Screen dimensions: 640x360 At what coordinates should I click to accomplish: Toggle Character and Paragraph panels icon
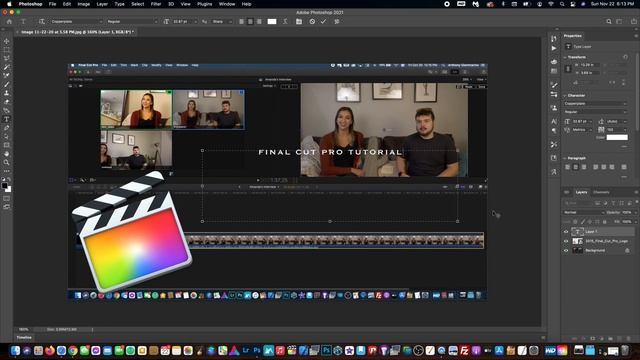299,22
